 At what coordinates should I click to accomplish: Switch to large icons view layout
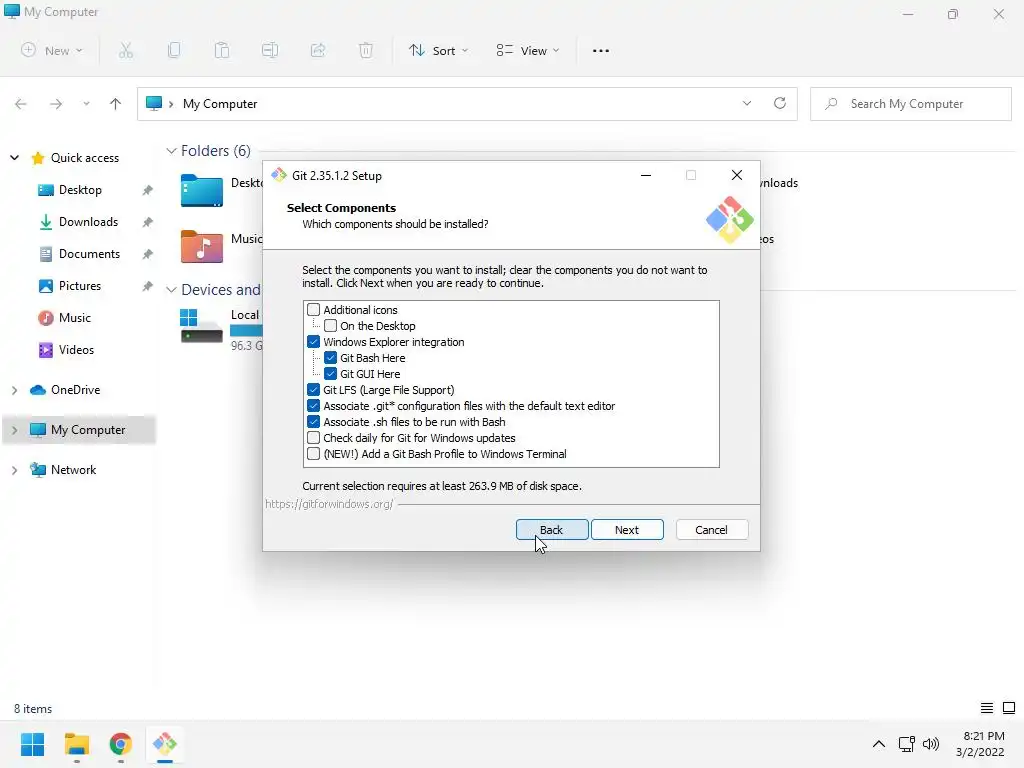pos(1009,708)
